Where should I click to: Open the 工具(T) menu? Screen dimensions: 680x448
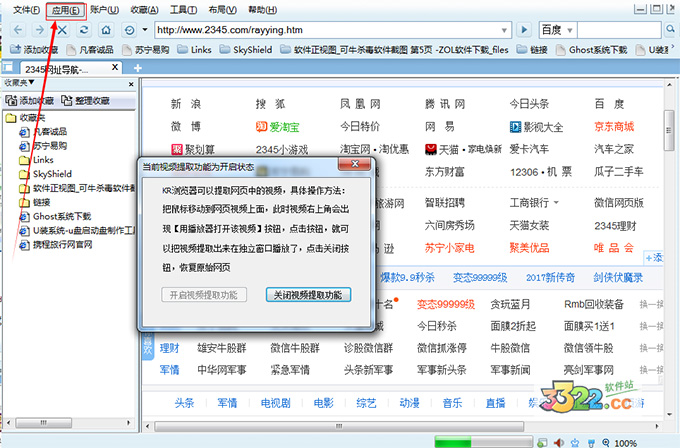coord(183,10)
